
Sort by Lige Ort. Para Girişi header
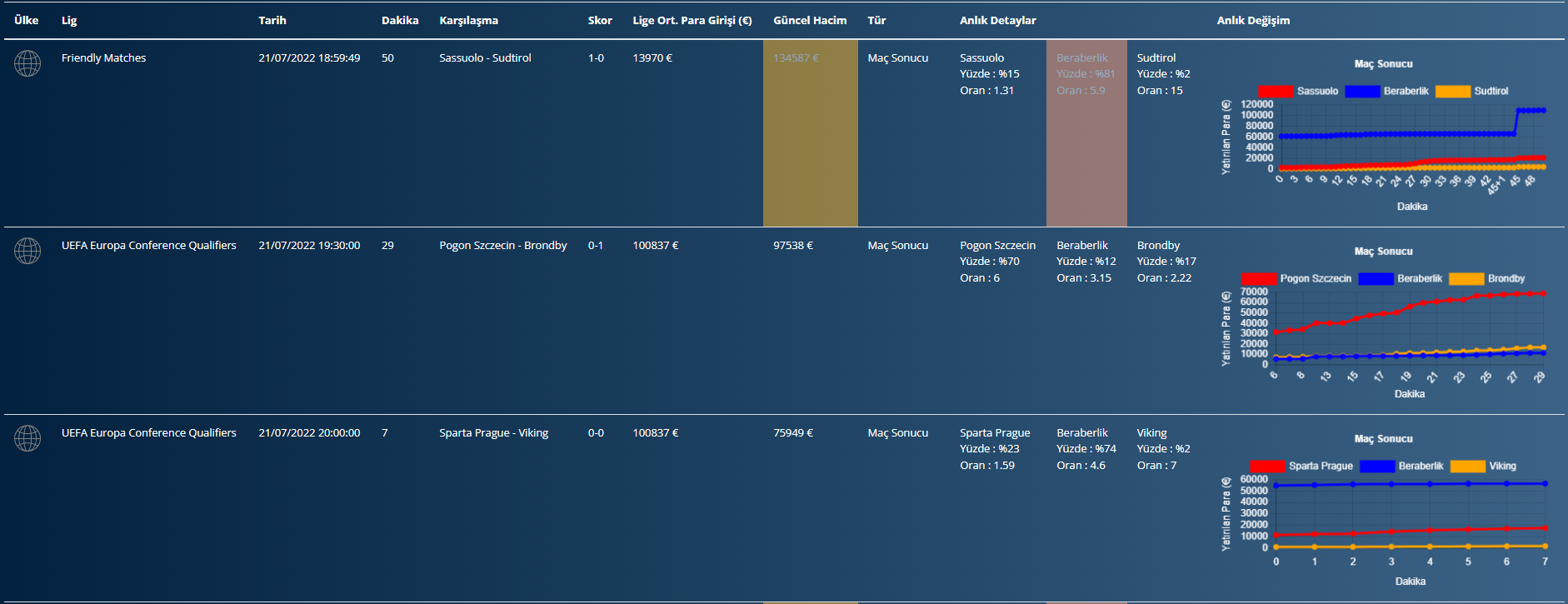pyautogui.click(x=692, y=21)
